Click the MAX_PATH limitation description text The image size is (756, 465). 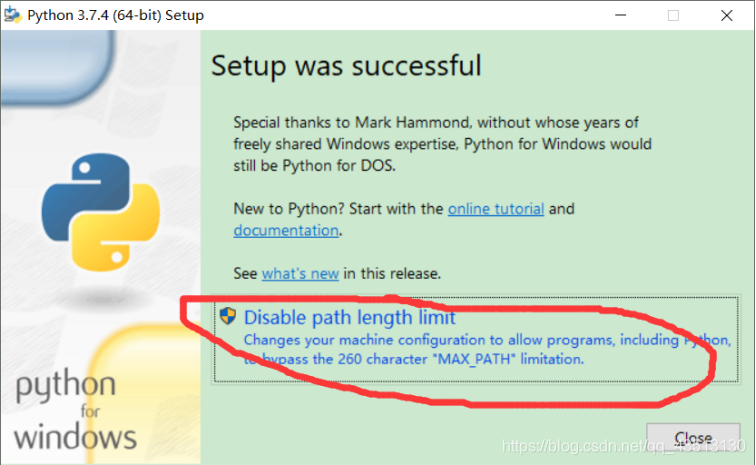point(487,350)
